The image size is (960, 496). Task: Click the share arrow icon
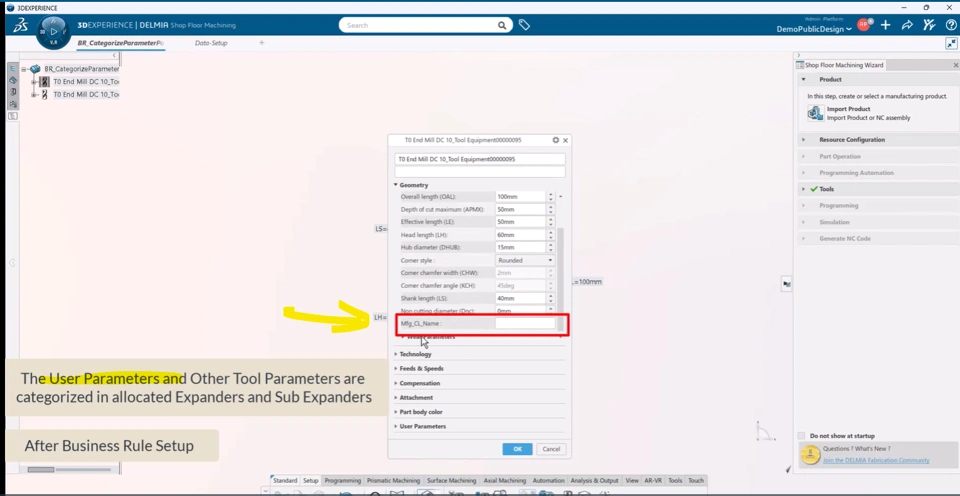coord(907,25)
